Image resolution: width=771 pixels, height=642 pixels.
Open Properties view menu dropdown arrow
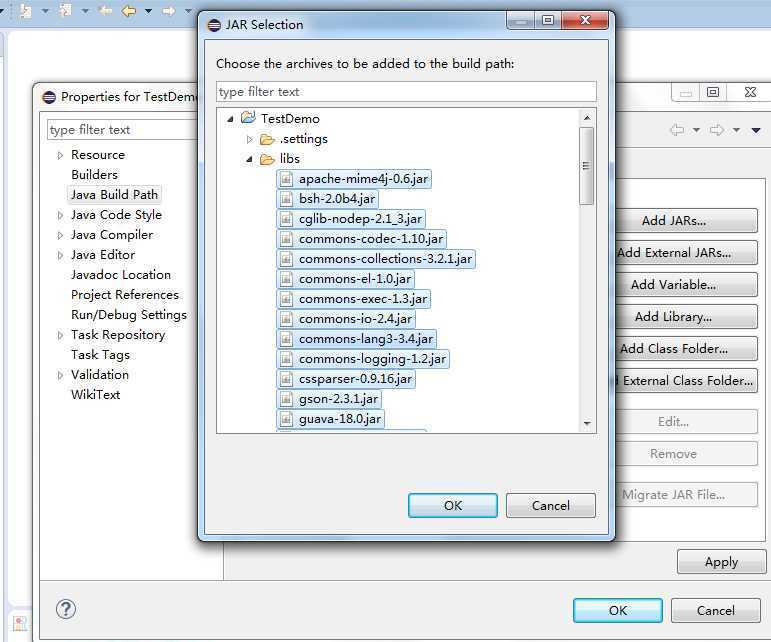point(756,130)
